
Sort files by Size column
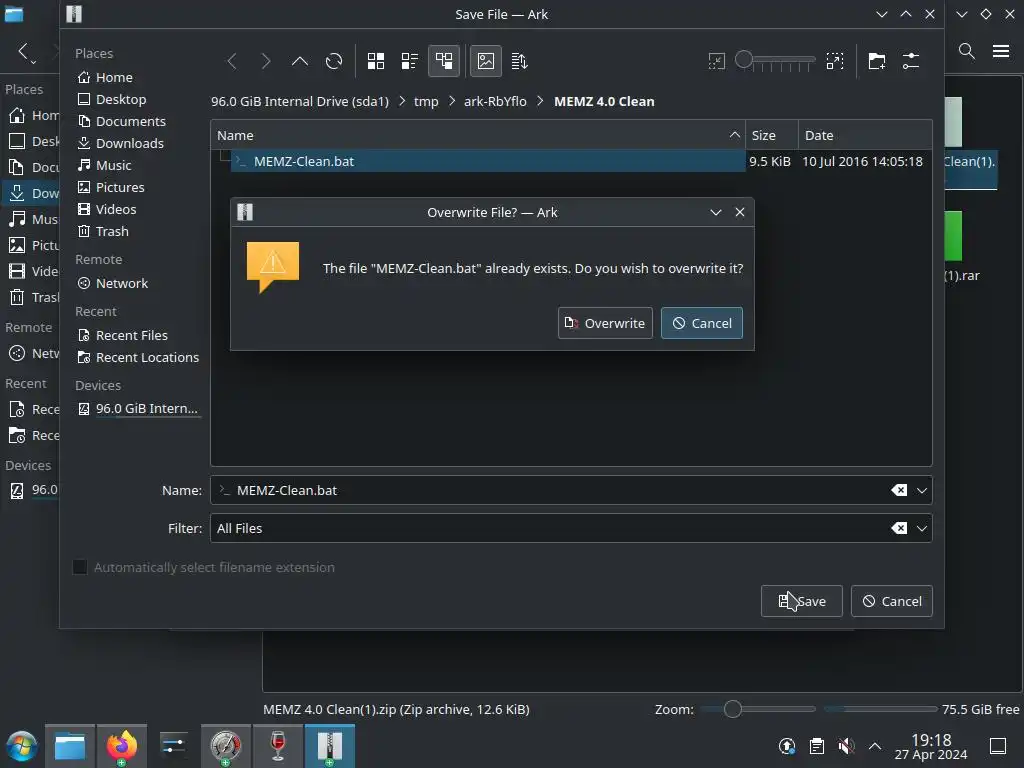click(x=772, y=135)
